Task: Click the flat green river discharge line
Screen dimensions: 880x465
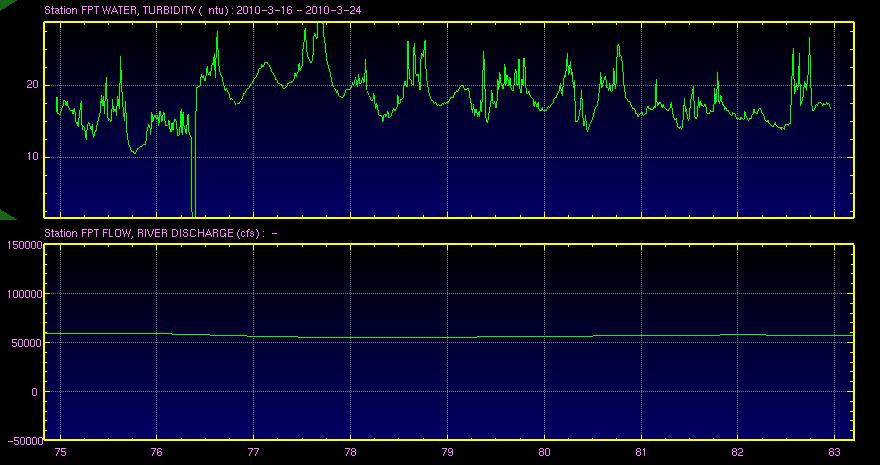Action: click(x=449, y=337)
